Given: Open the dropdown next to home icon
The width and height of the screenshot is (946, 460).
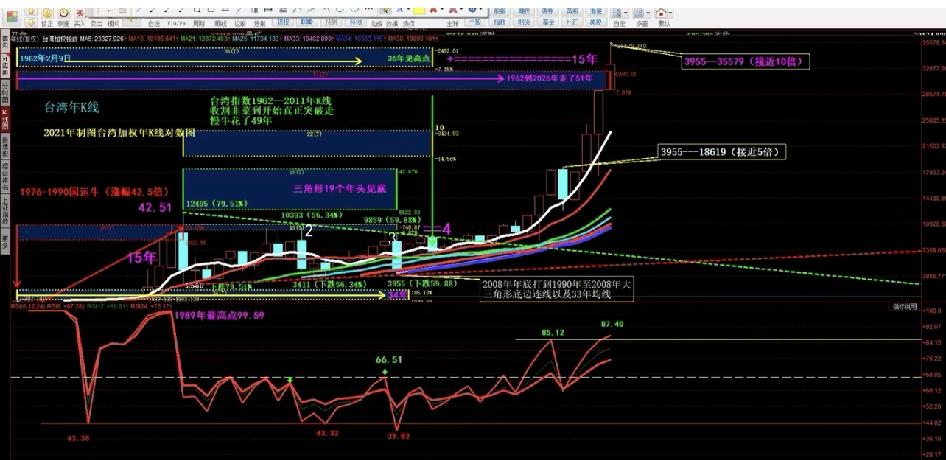Looking at the screenshot, I should 671,13.
